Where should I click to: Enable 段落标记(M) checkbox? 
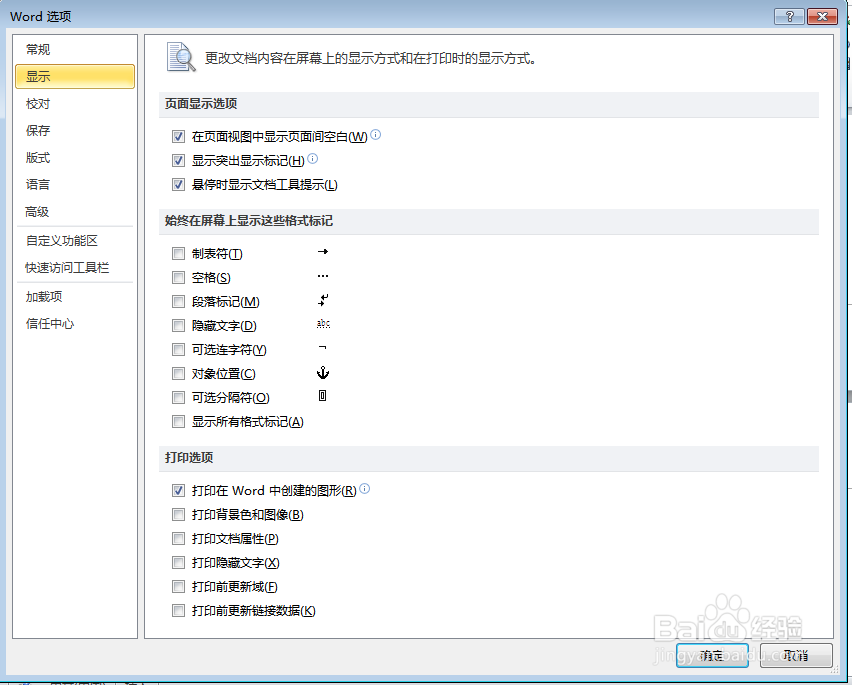point(178,301)
